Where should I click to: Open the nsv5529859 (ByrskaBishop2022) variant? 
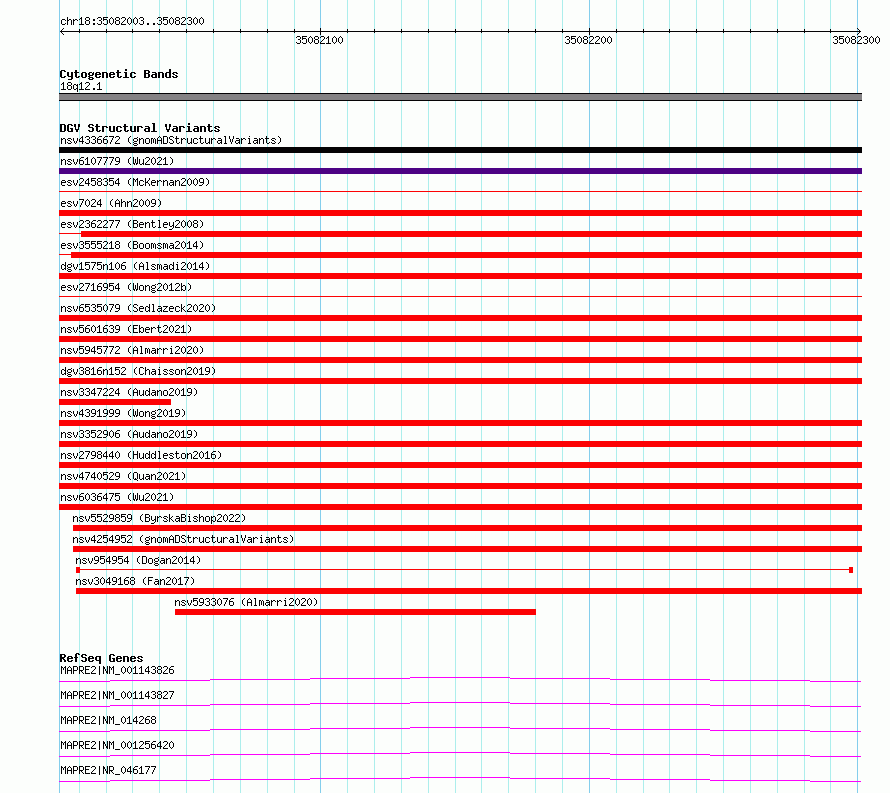(159, 518)
